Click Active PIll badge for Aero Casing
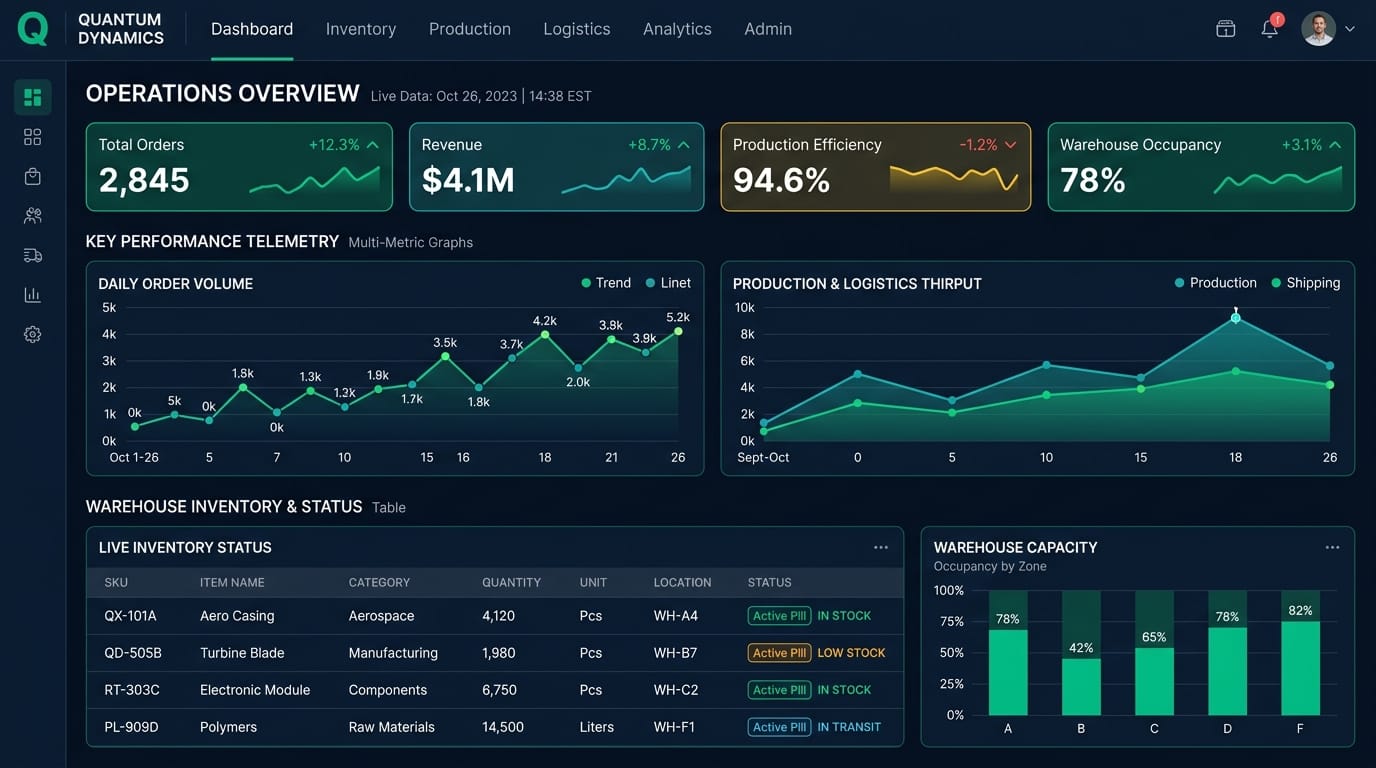The image size is (1376, 768). 778,616
